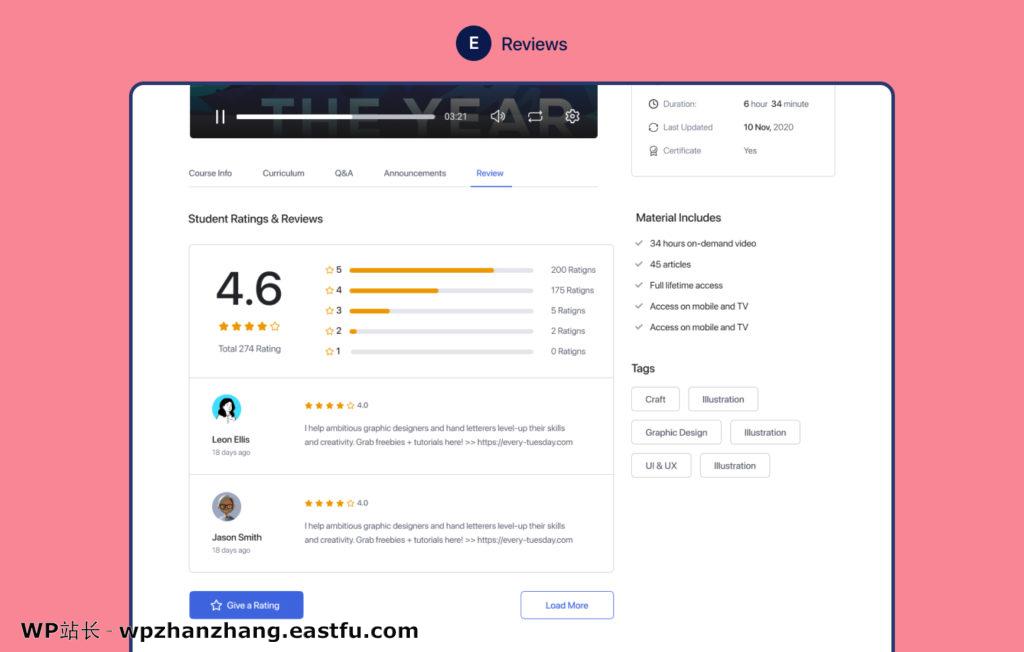Viewport: 1024px width, 652px height.
Task: Mute the video volume
Action: (x=498, y=116)
